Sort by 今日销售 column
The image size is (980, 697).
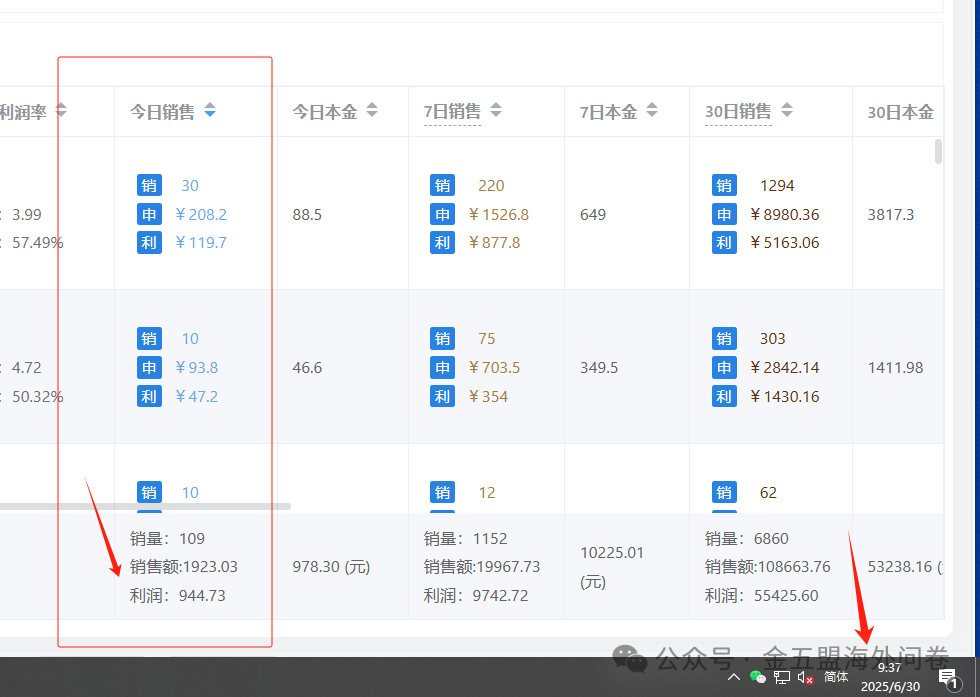click(210, 110)
